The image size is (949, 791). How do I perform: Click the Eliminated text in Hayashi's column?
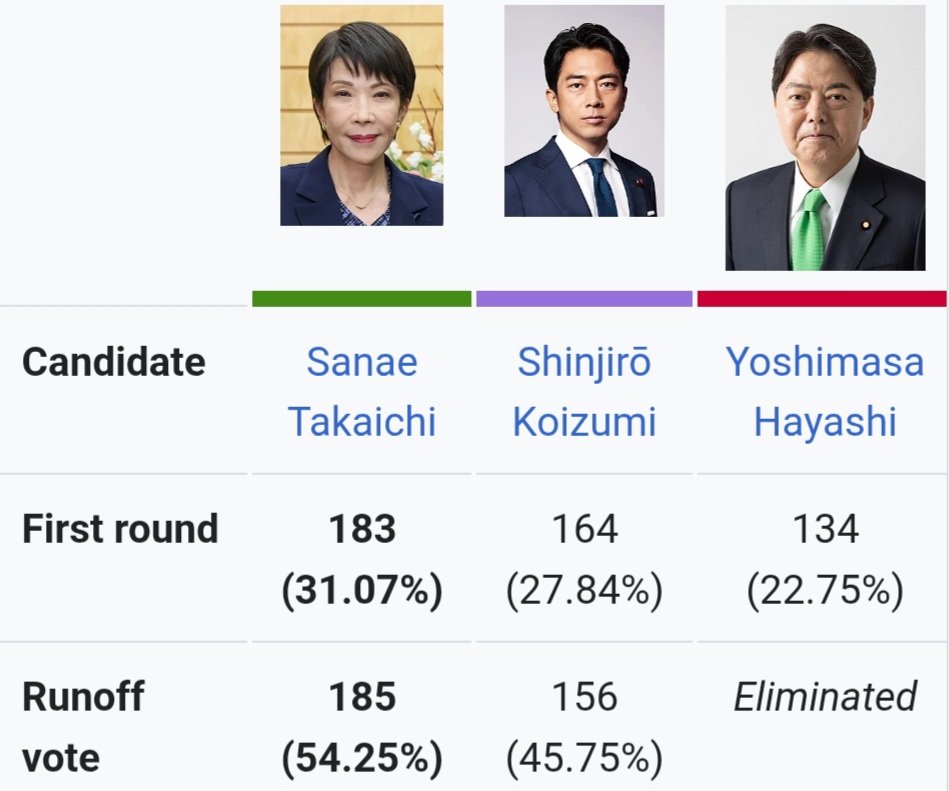click(825, 697)
